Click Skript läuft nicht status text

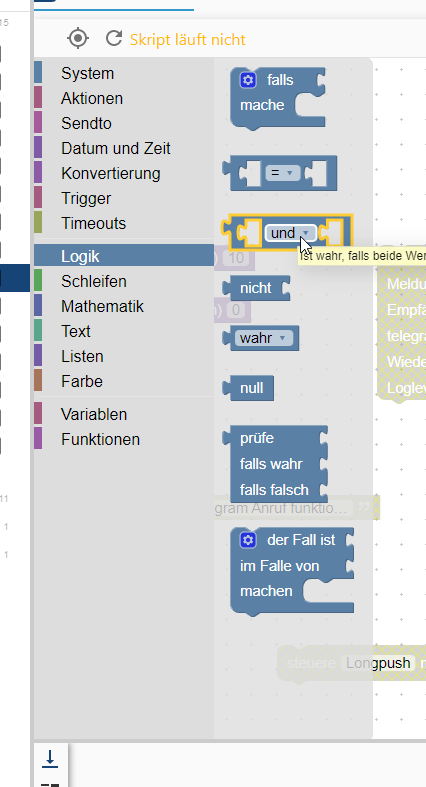(x=188, y=39)
